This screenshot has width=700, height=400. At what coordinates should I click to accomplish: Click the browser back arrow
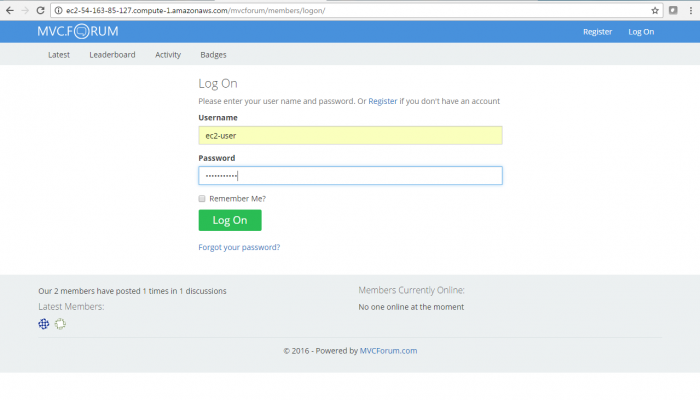tap(9, 10)
